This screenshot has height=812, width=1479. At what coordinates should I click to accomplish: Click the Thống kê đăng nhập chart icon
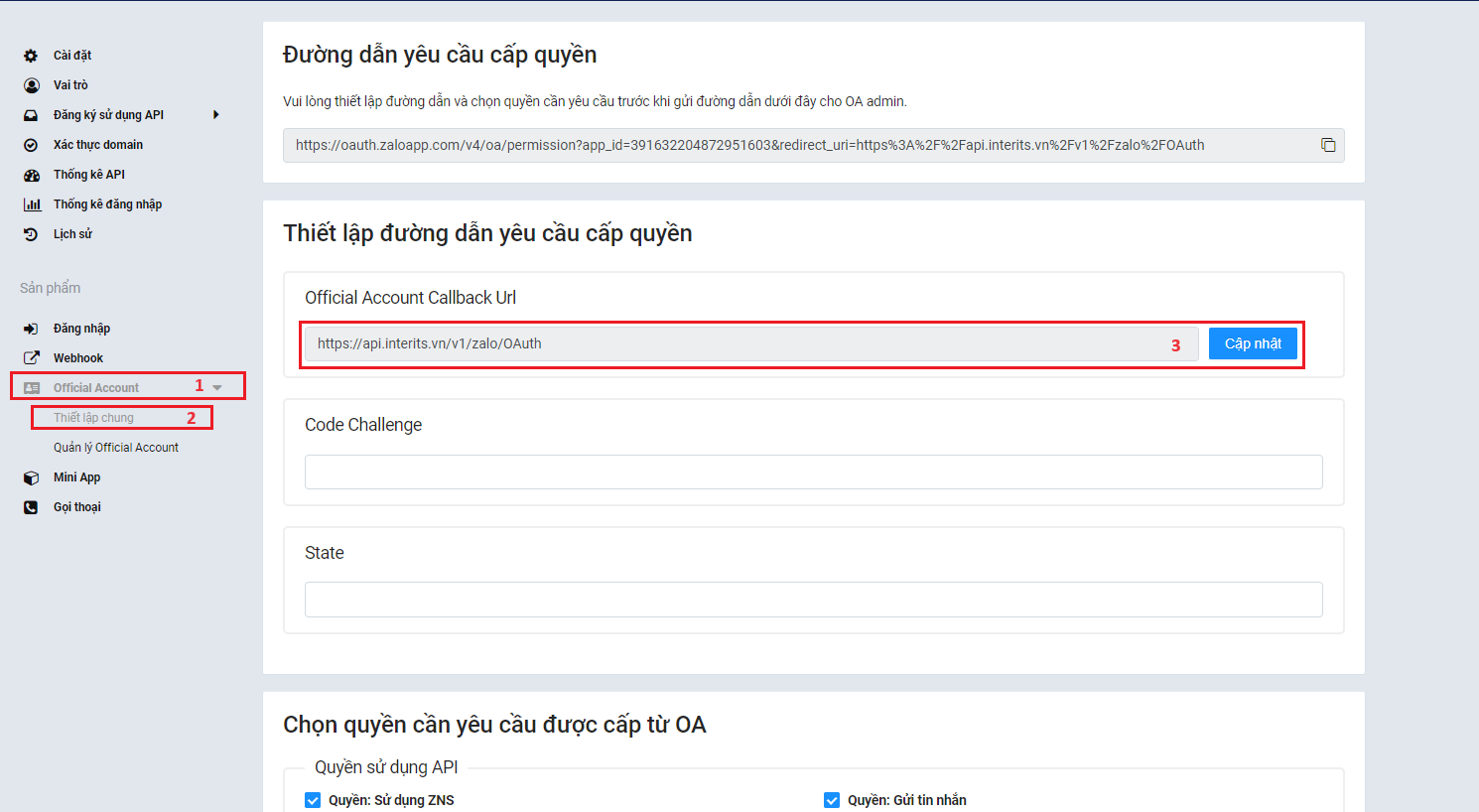point(32,204)
